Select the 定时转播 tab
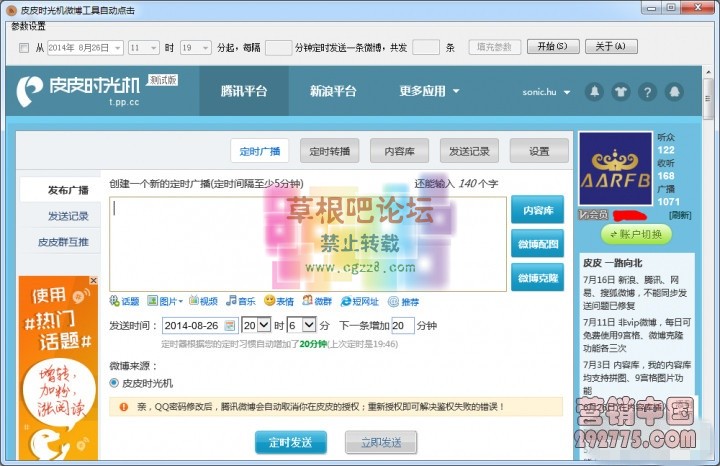The height and width of the screenshot is (466, 720). click(x=330, y=151)
